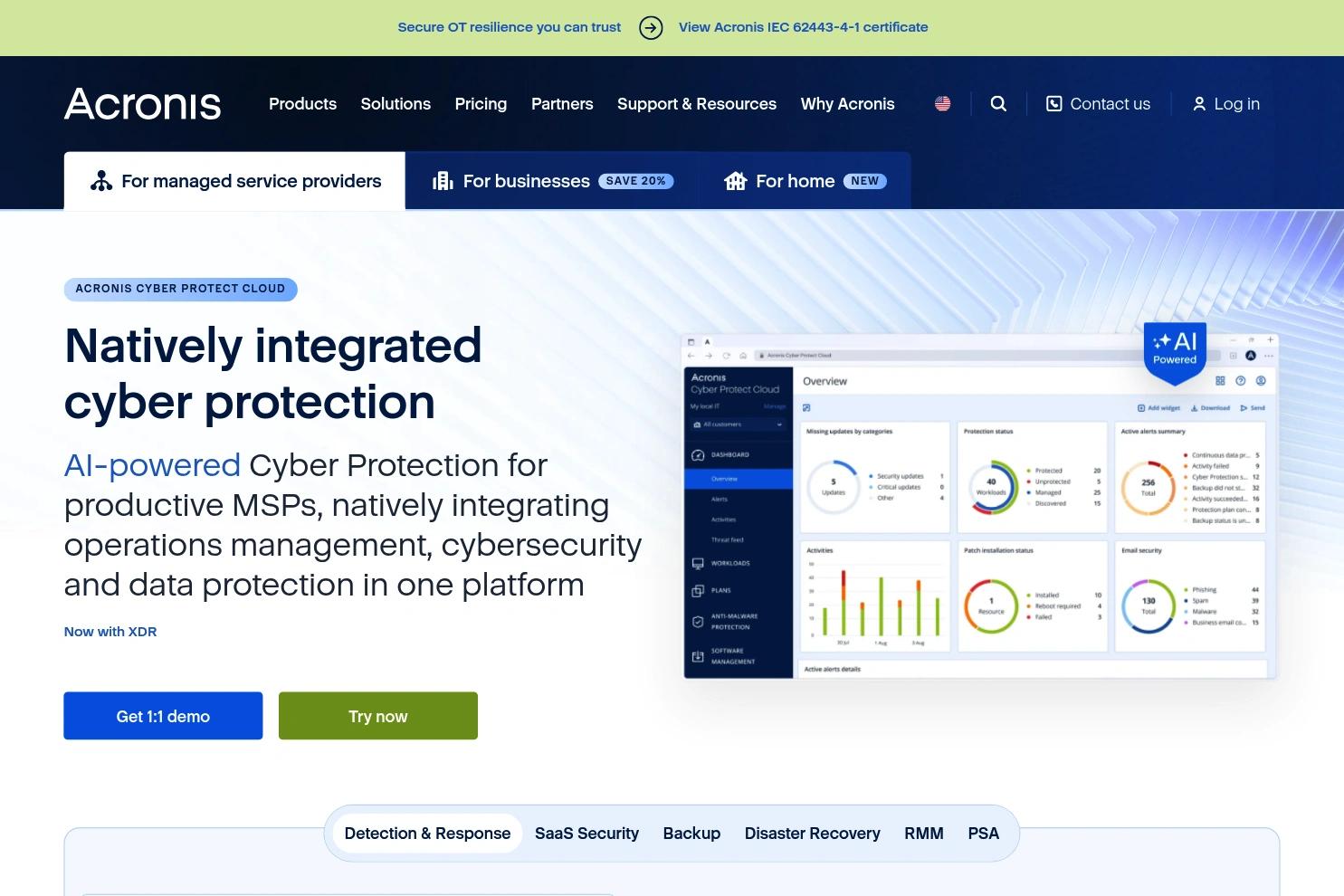The image size is (1344, 896).
Task: Switch to the For home tab
Action: (x=805, y=181)
